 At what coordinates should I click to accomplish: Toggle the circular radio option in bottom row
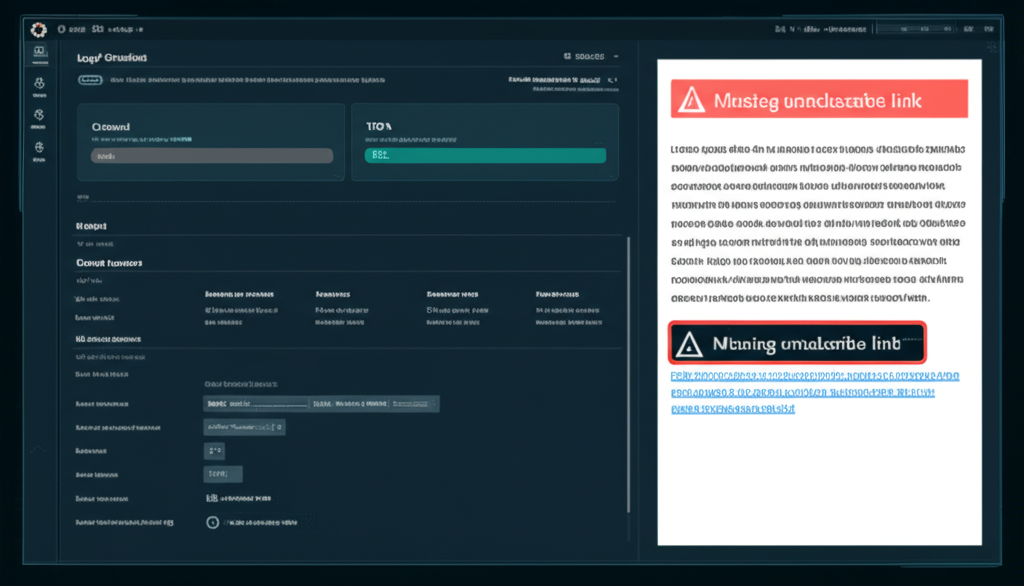[212, 521]
